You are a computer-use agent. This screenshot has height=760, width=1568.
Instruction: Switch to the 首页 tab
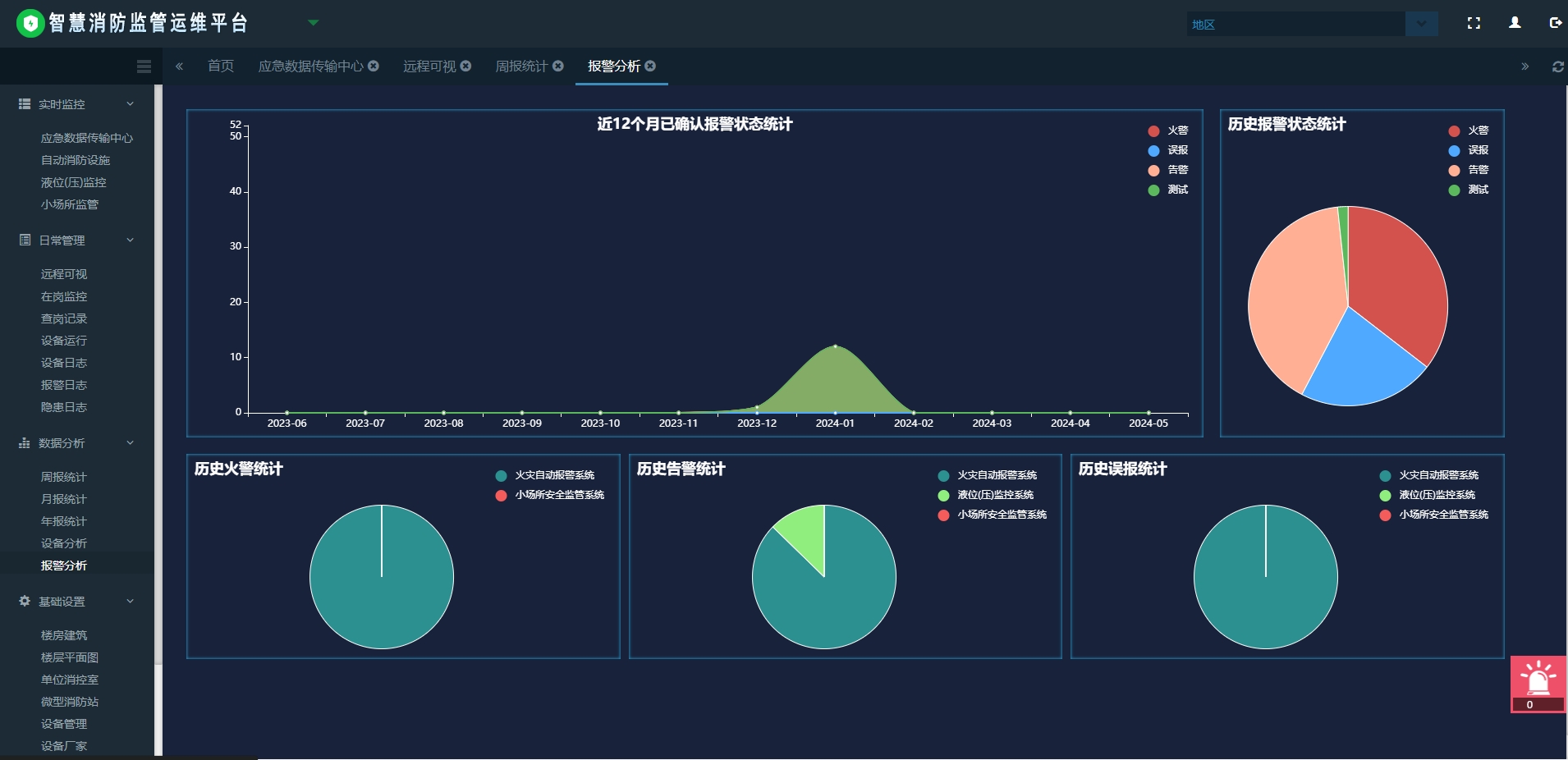(x=221, y=66)
